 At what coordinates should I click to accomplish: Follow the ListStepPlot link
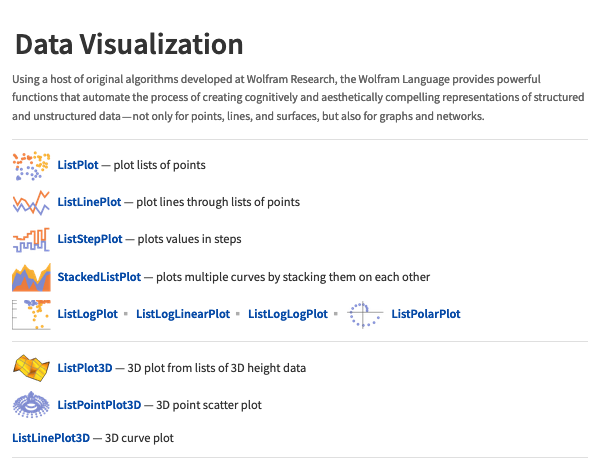coord(90,239)
